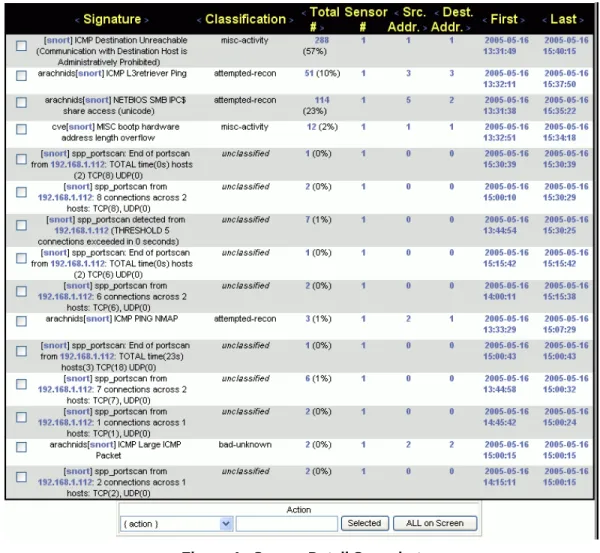
Task: Check the portscan TOTAL time(23s) row
Action: (x=21, y=351)
